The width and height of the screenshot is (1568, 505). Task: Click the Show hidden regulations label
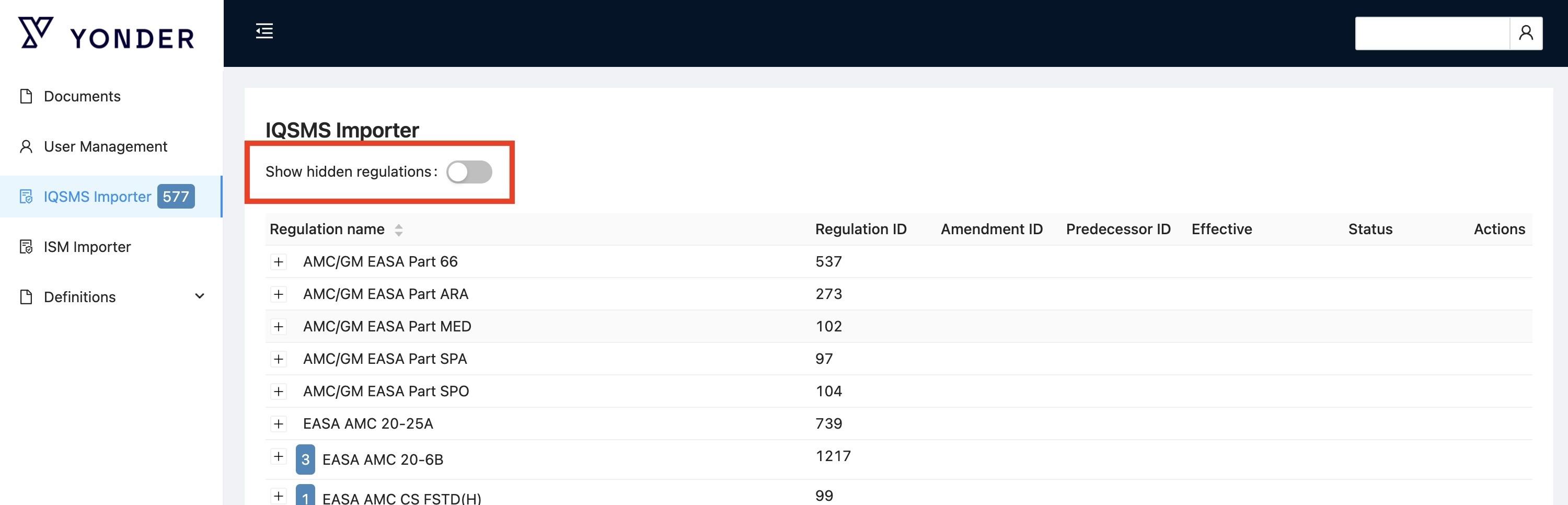pos(351,172)
